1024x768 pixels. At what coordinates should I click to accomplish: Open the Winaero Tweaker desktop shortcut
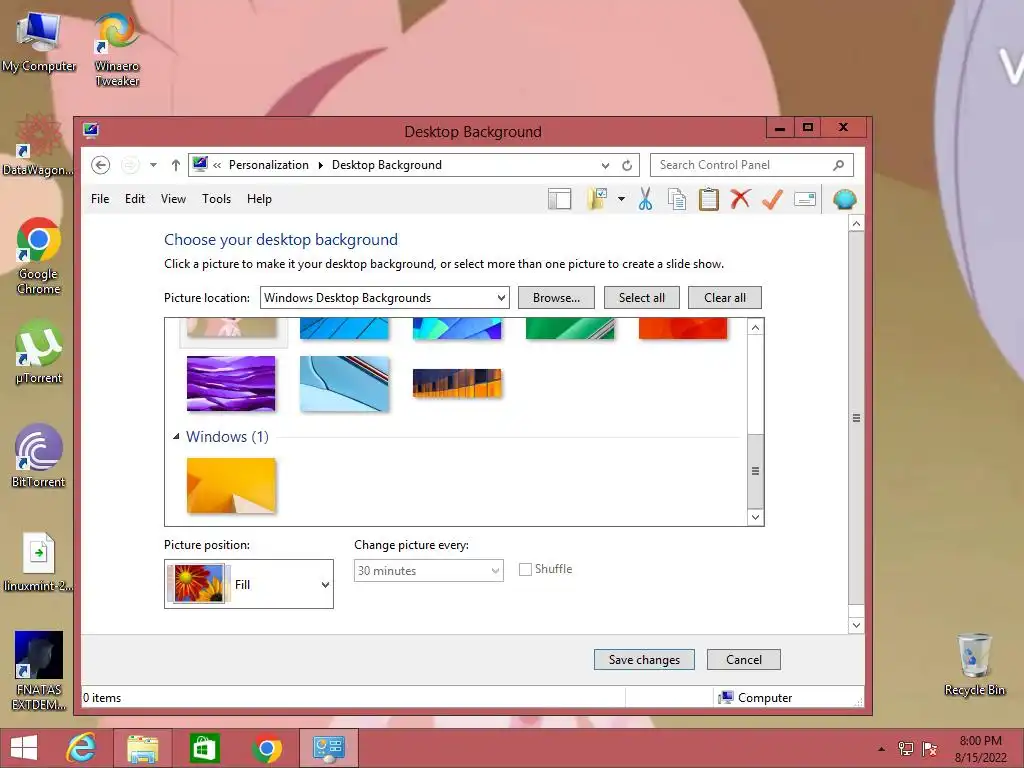(117, 50)
